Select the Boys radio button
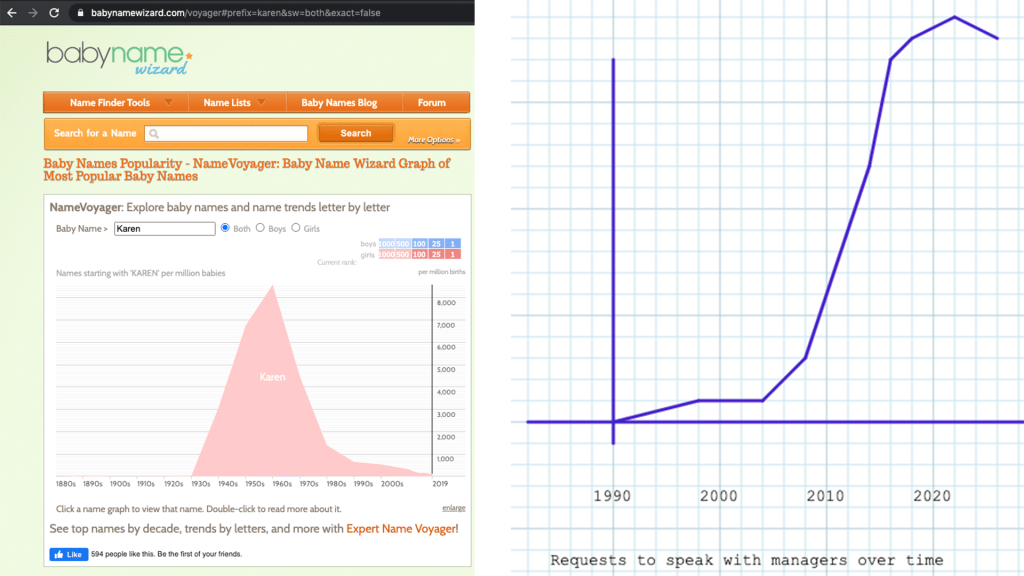 point(261,228)
